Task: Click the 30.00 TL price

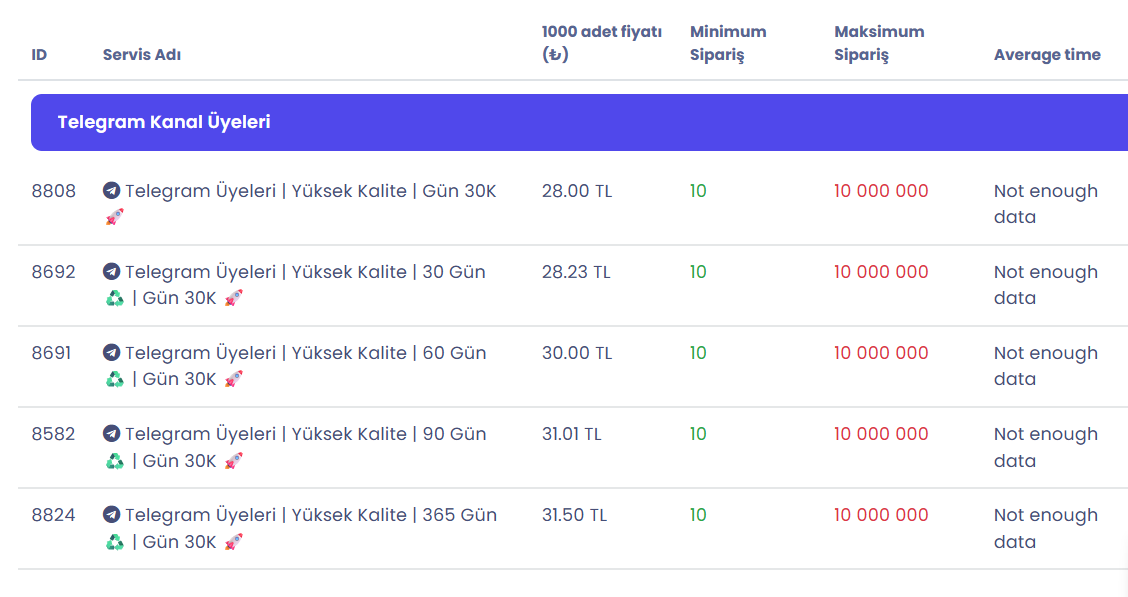Action: pos(577,352)
